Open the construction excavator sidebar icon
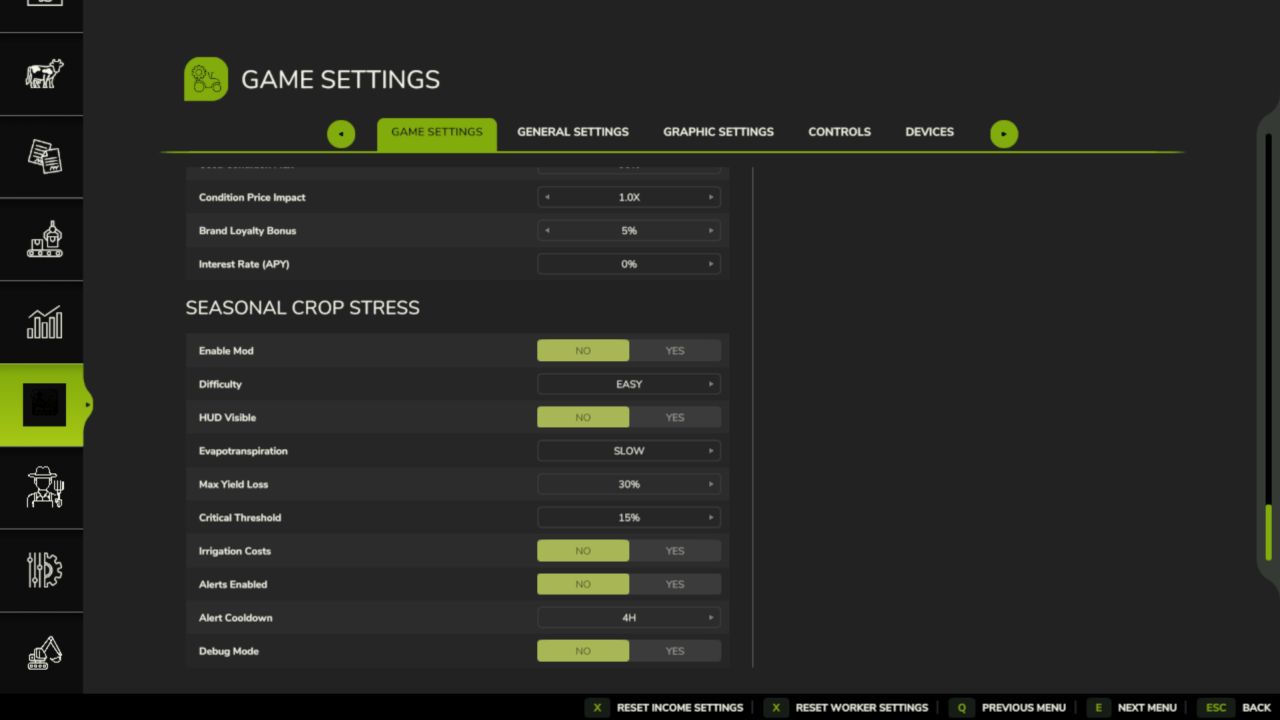 point(42,652)
